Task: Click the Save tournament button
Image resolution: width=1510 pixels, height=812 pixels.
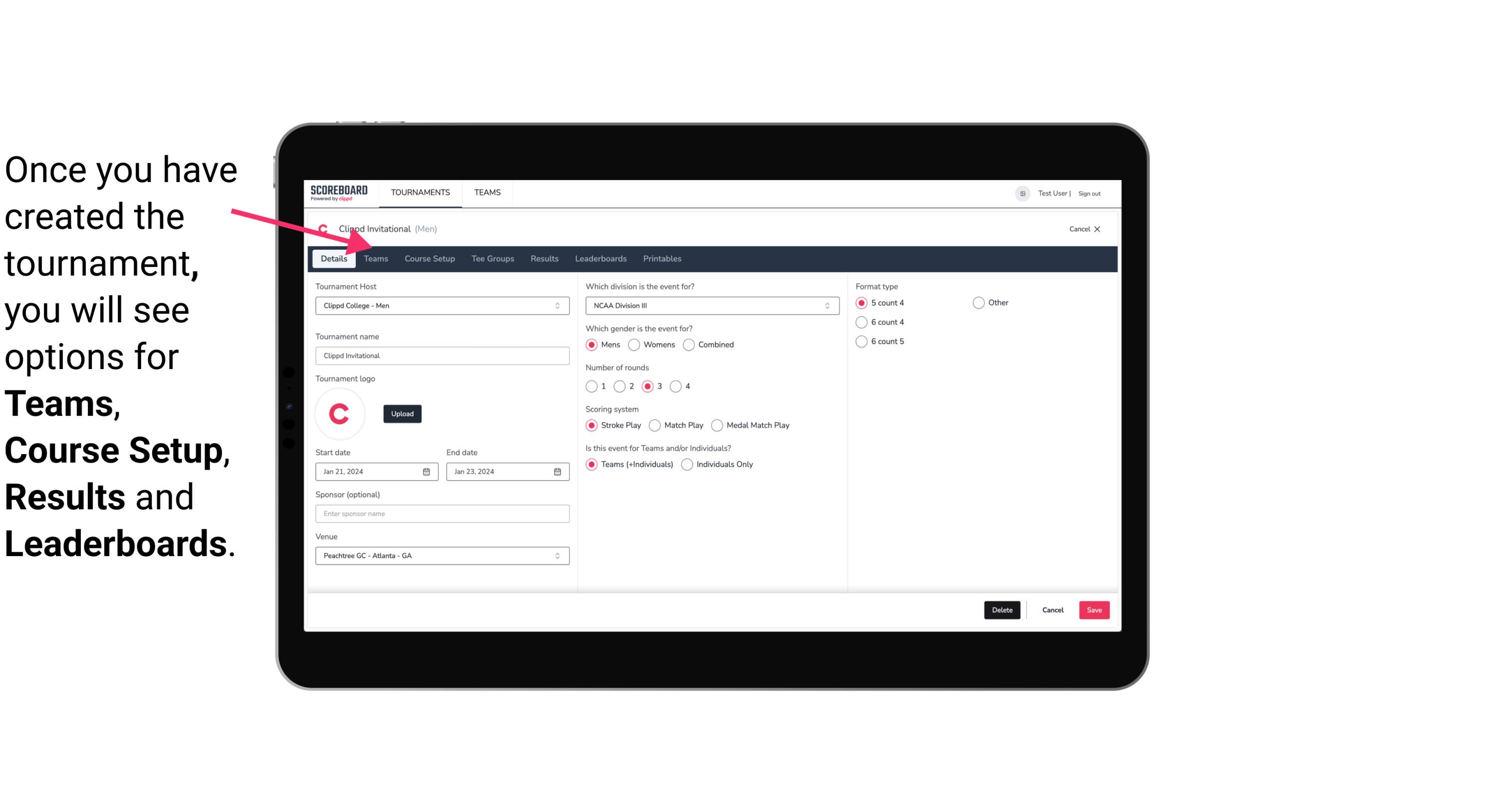Action: tap(1093, 609)
